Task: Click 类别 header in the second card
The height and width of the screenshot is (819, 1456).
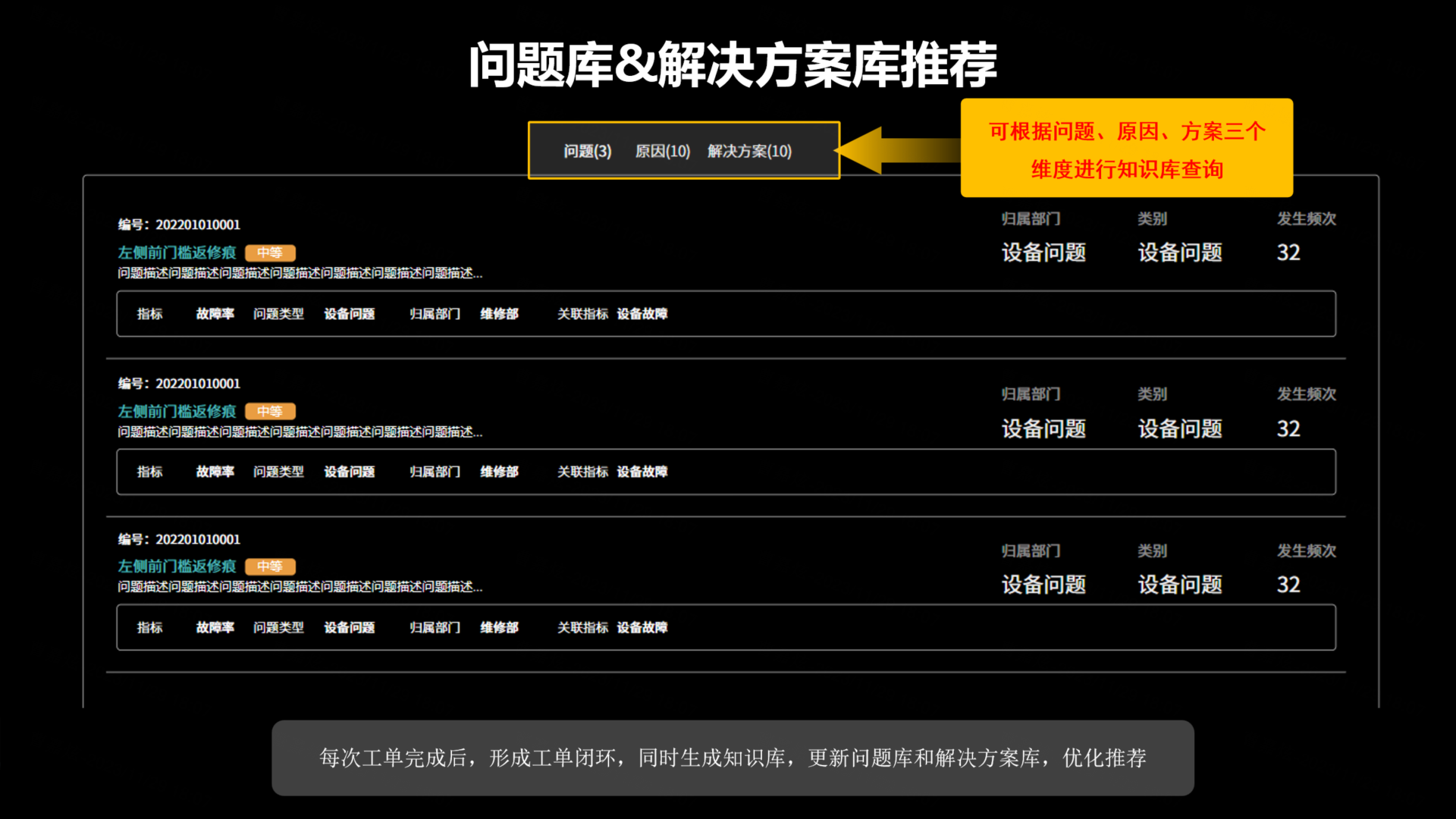Action: [1152, 394]
